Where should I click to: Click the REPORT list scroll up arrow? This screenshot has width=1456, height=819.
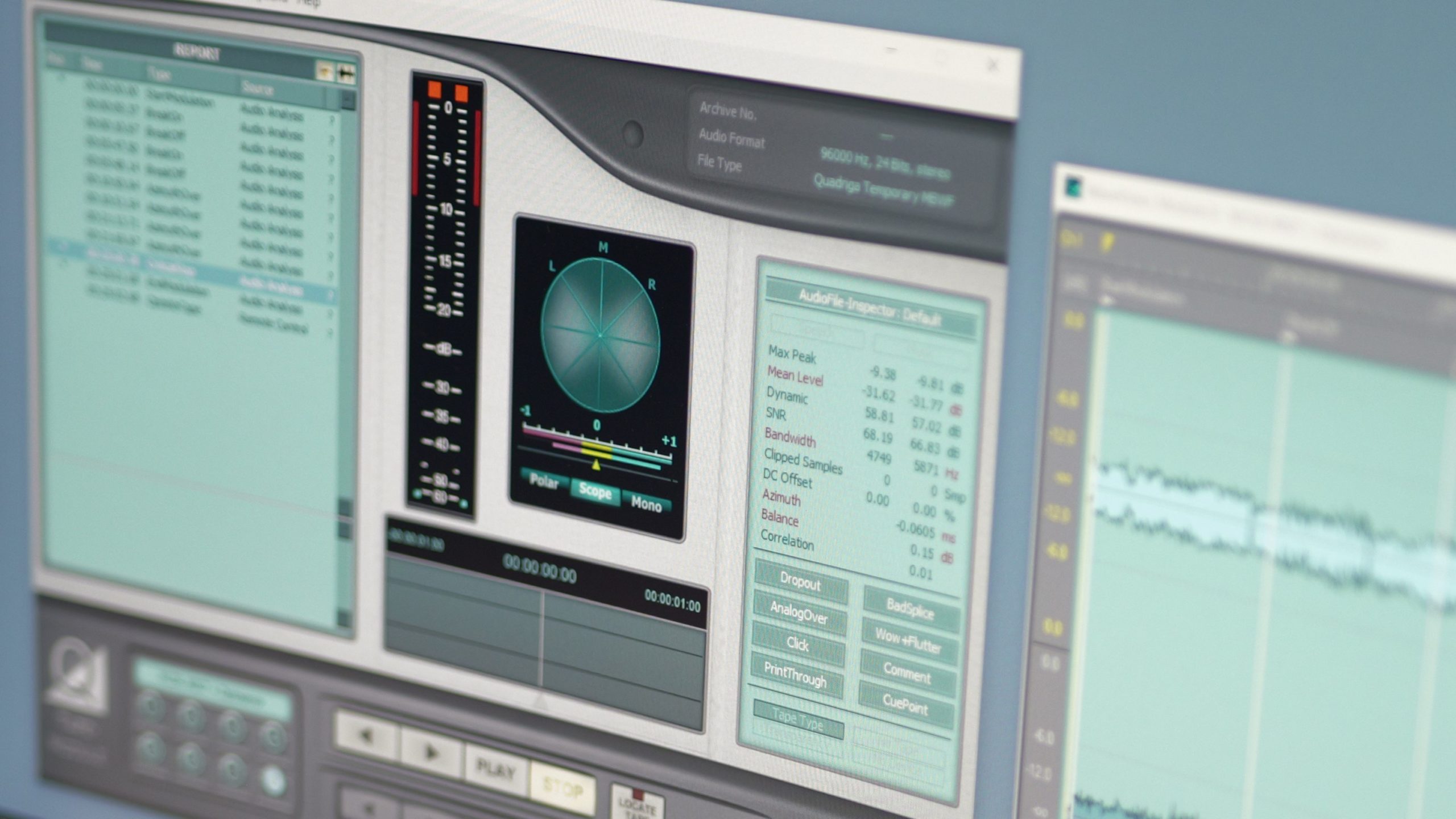click(x=348, y=101)
